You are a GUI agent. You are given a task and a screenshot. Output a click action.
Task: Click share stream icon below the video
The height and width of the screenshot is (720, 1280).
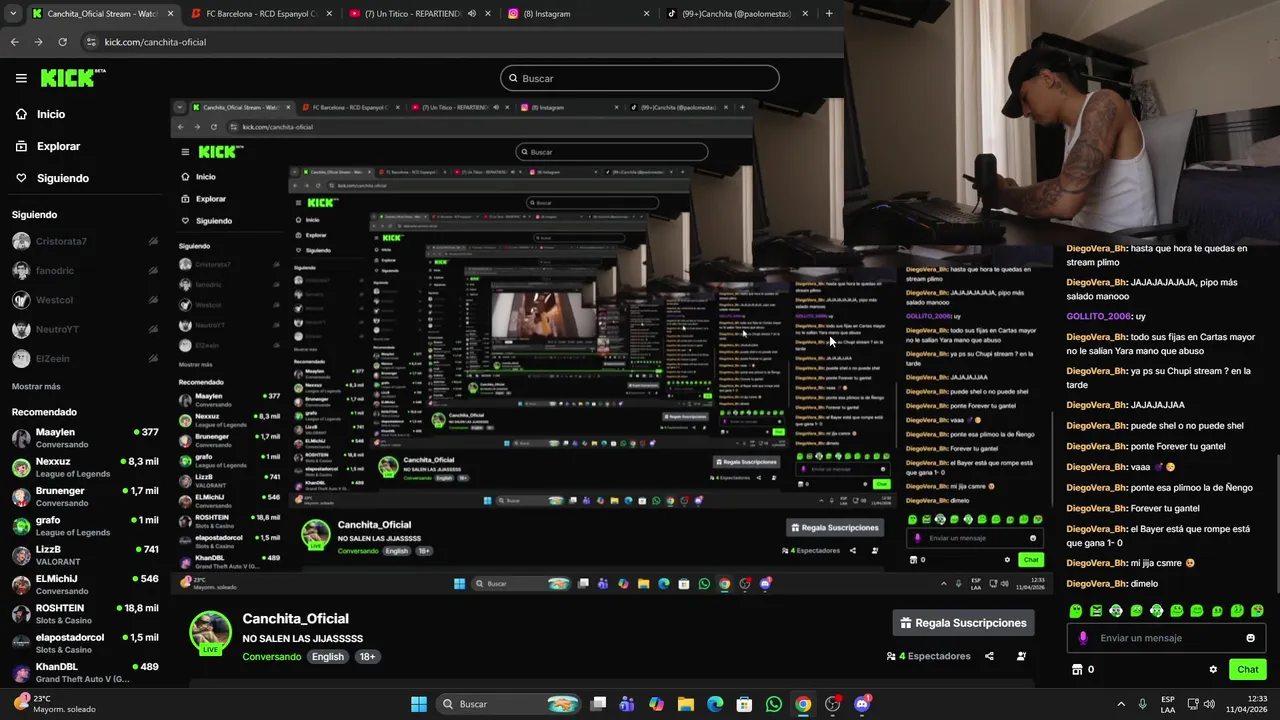[989, 656]
